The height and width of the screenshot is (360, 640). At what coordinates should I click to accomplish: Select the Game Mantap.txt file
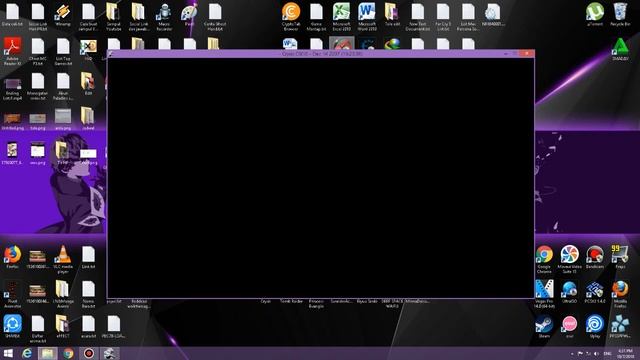[316, 17]
